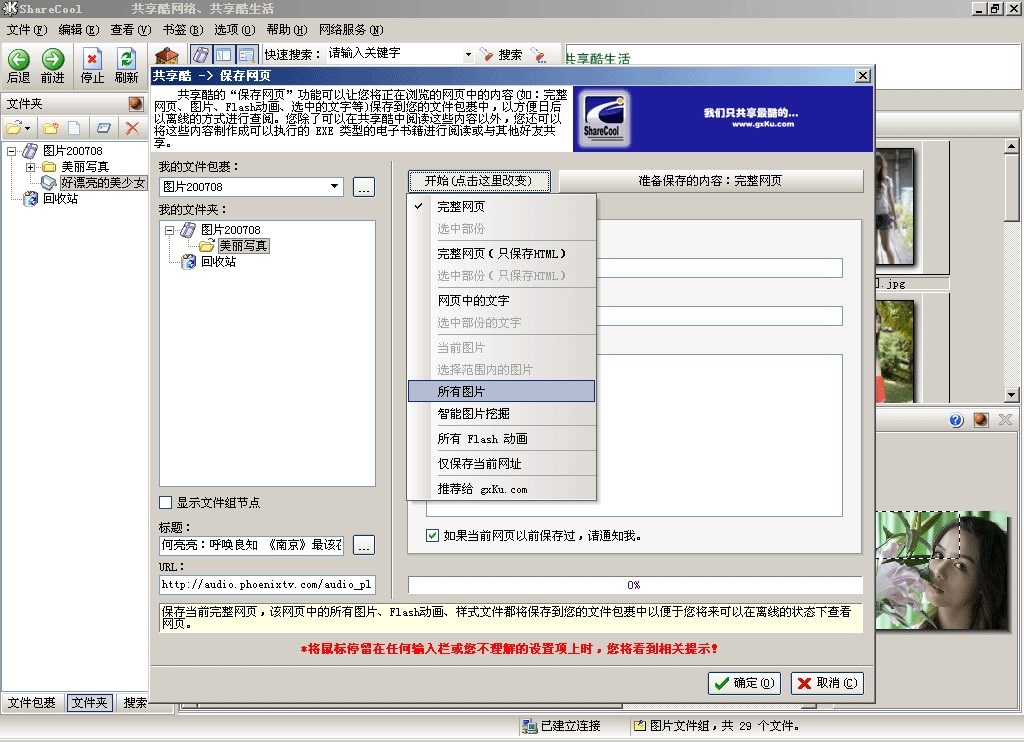
Task: Open the 图片200708 file package dropdown
Action: [x=336, y=187]
